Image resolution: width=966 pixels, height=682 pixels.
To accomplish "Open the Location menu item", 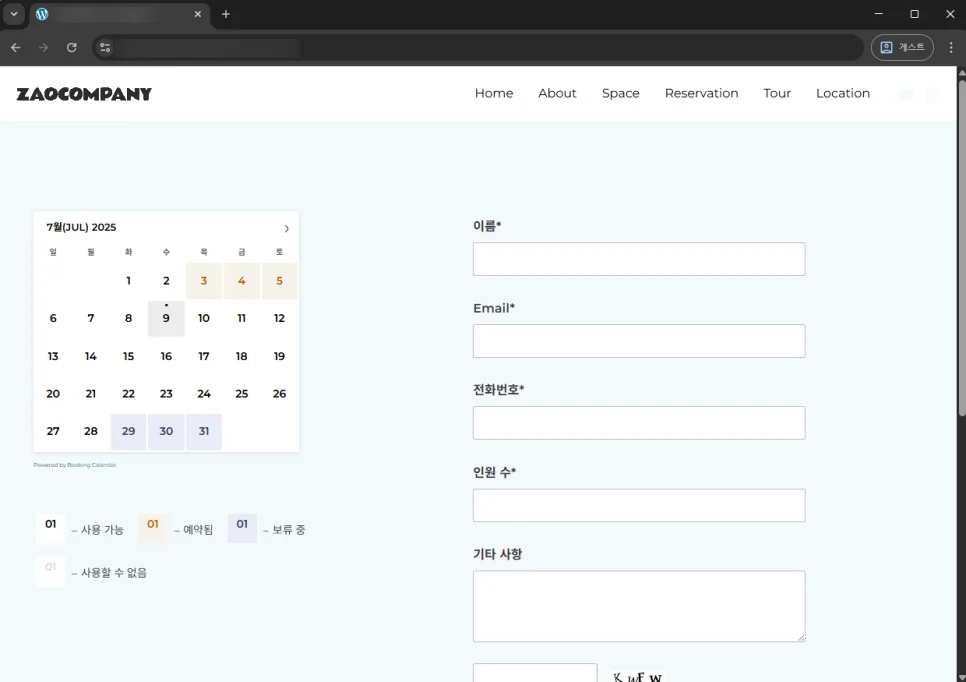I will pos(843,93).
